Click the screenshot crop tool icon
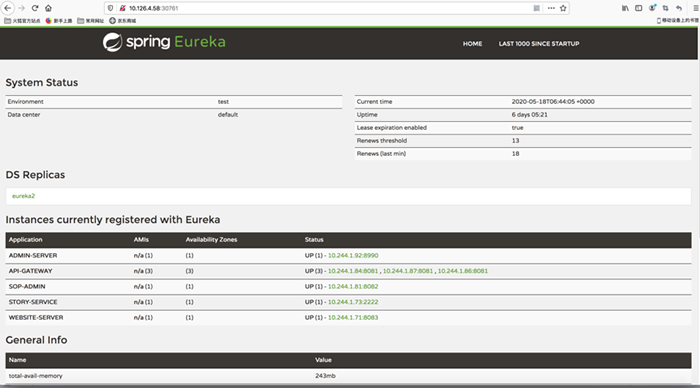 click(x=666, y=8)
